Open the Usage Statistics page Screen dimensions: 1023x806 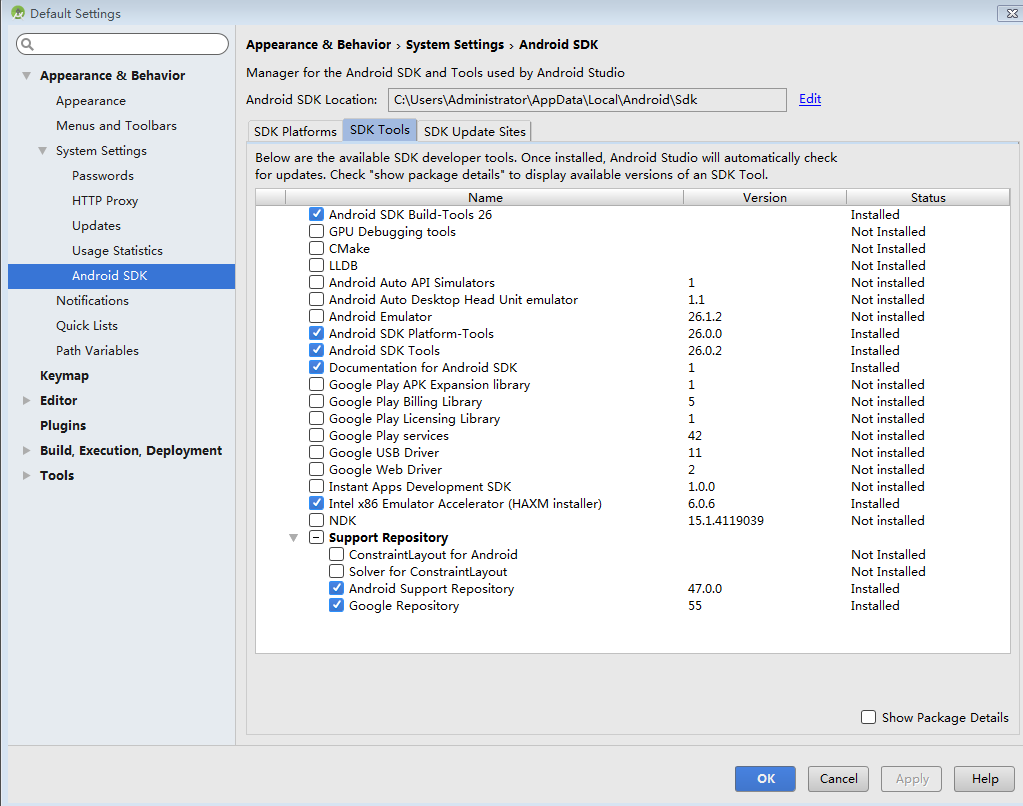(117, 251)
